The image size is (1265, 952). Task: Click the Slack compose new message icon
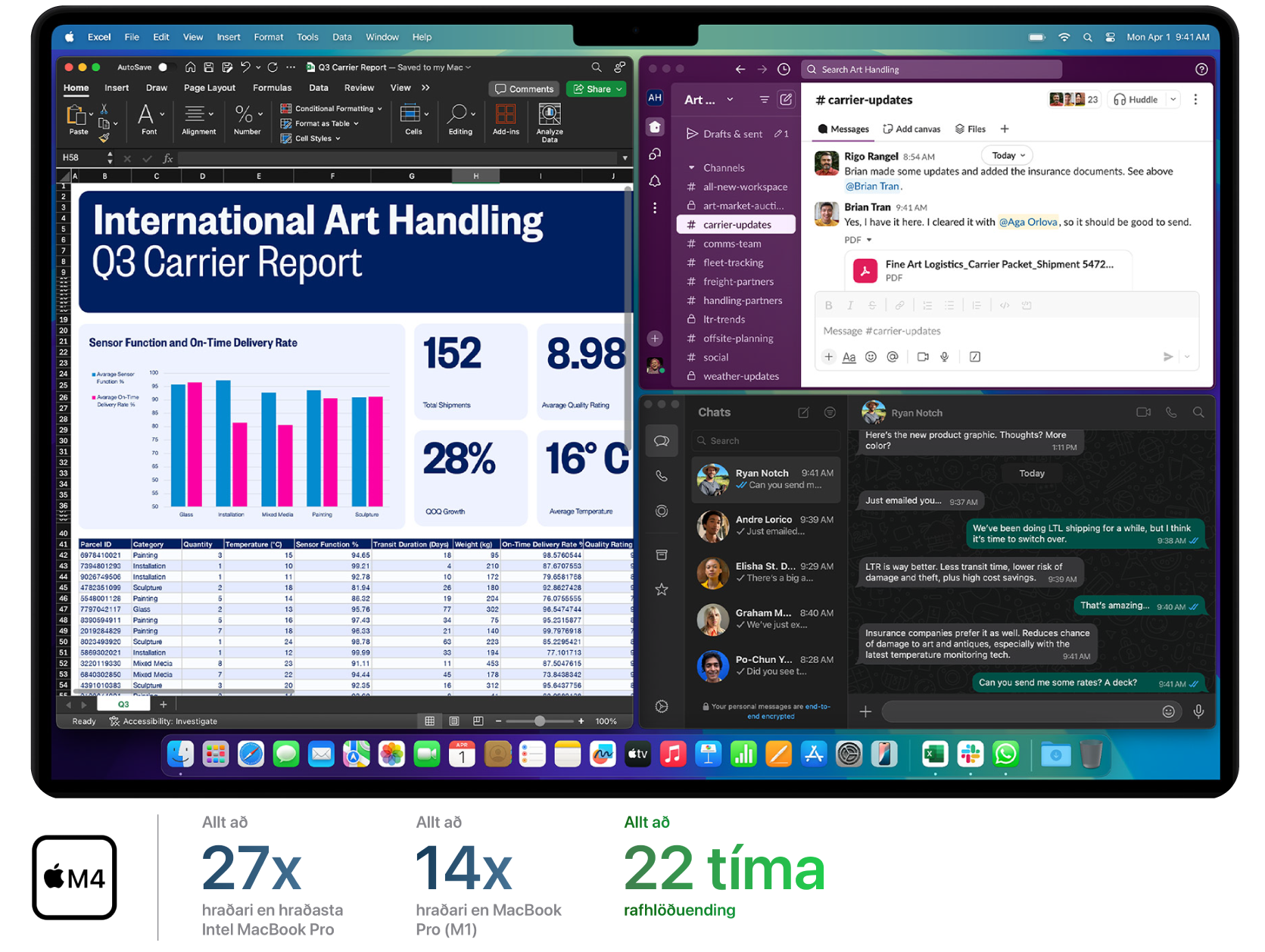(787, 100)
